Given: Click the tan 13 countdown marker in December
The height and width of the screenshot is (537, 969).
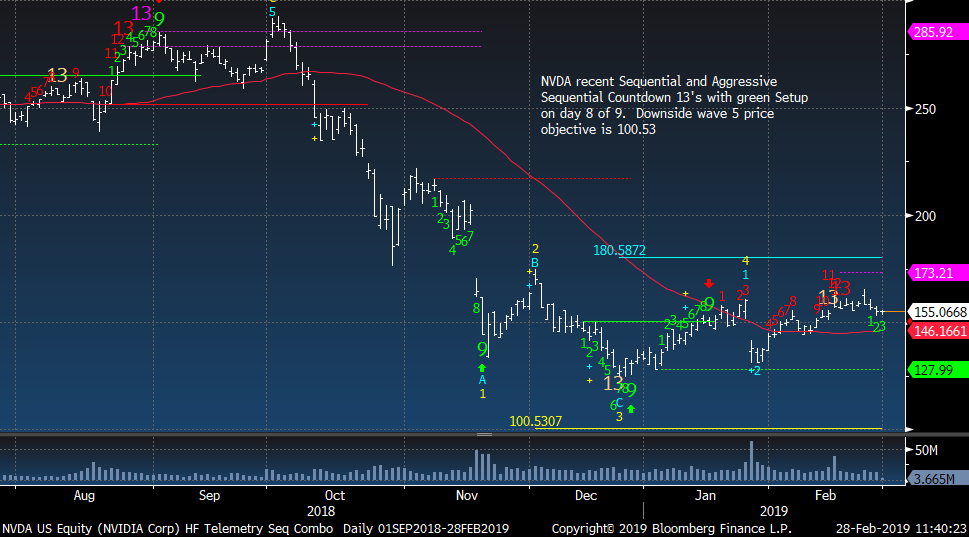Looking at the screenshot, I should (x=613, y=384).
